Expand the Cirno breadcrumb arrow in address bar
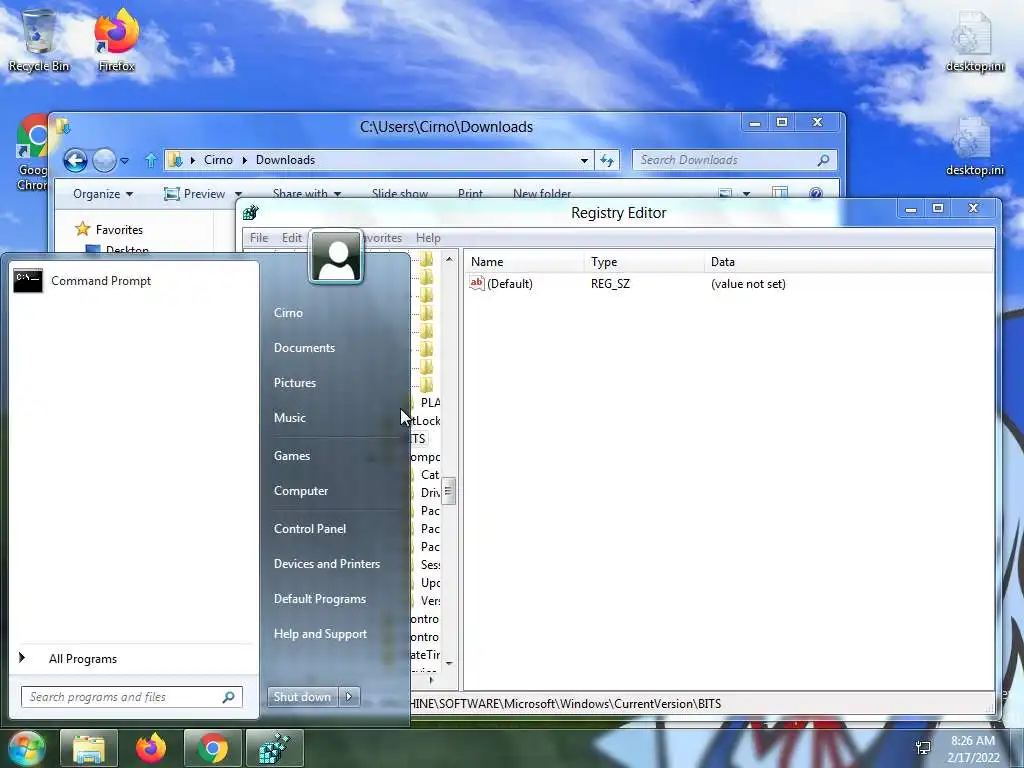Screen dimensions: 1024x768 tap(244, 160)
